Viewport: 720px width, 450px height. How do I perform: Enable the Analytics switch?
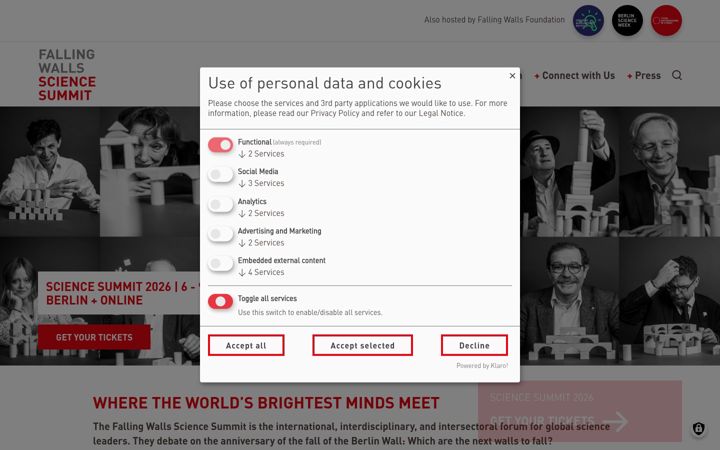point(220,204)
